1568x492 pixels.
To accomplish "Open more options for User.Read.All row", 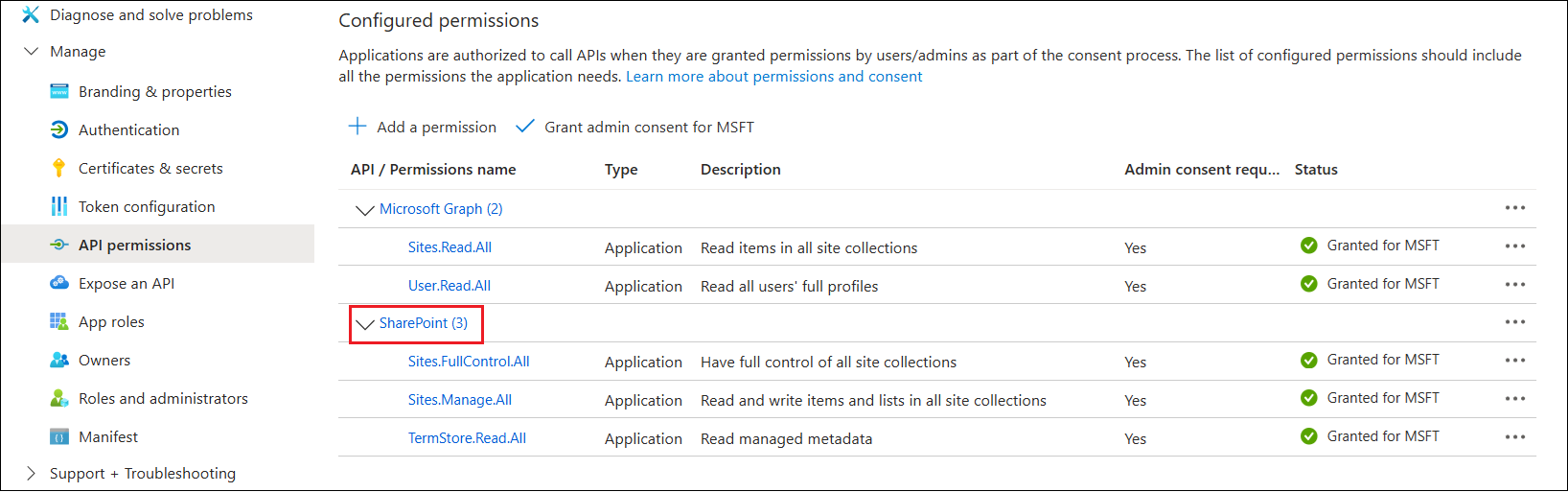I will 1514,285.
